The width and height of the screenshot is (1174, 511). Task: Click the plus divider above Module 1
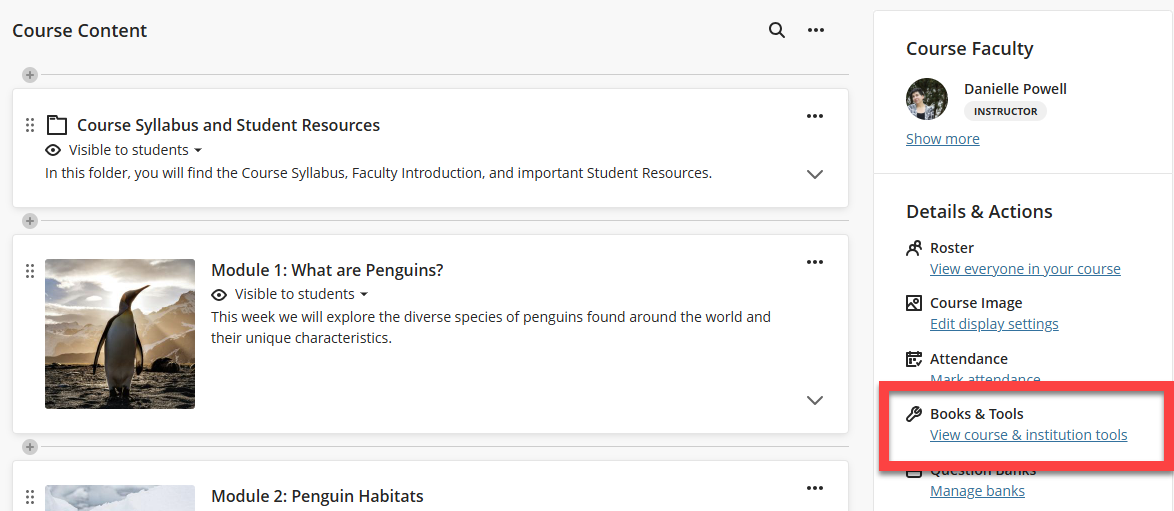point(30,221)
